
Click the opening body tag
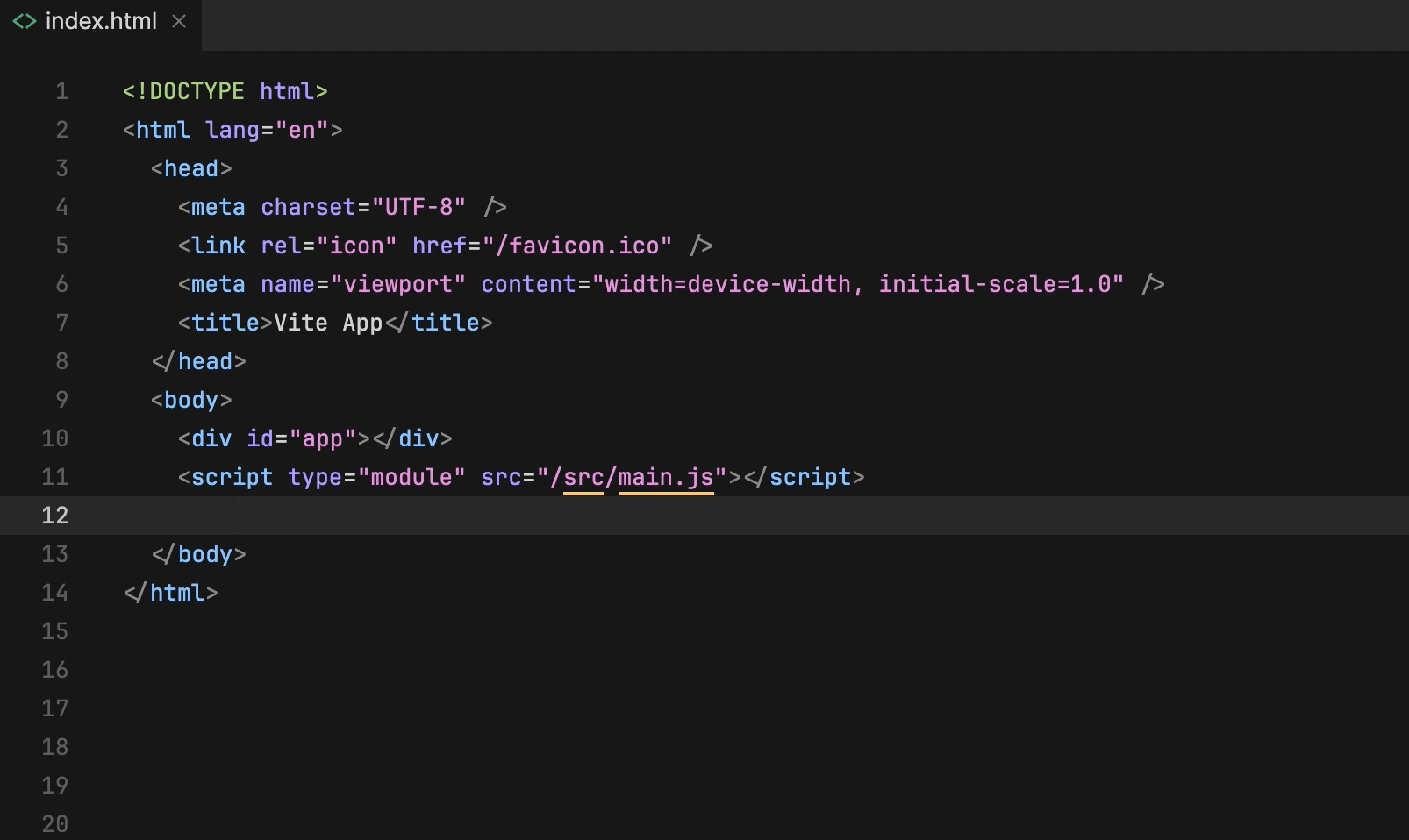[x=191, y=400]
